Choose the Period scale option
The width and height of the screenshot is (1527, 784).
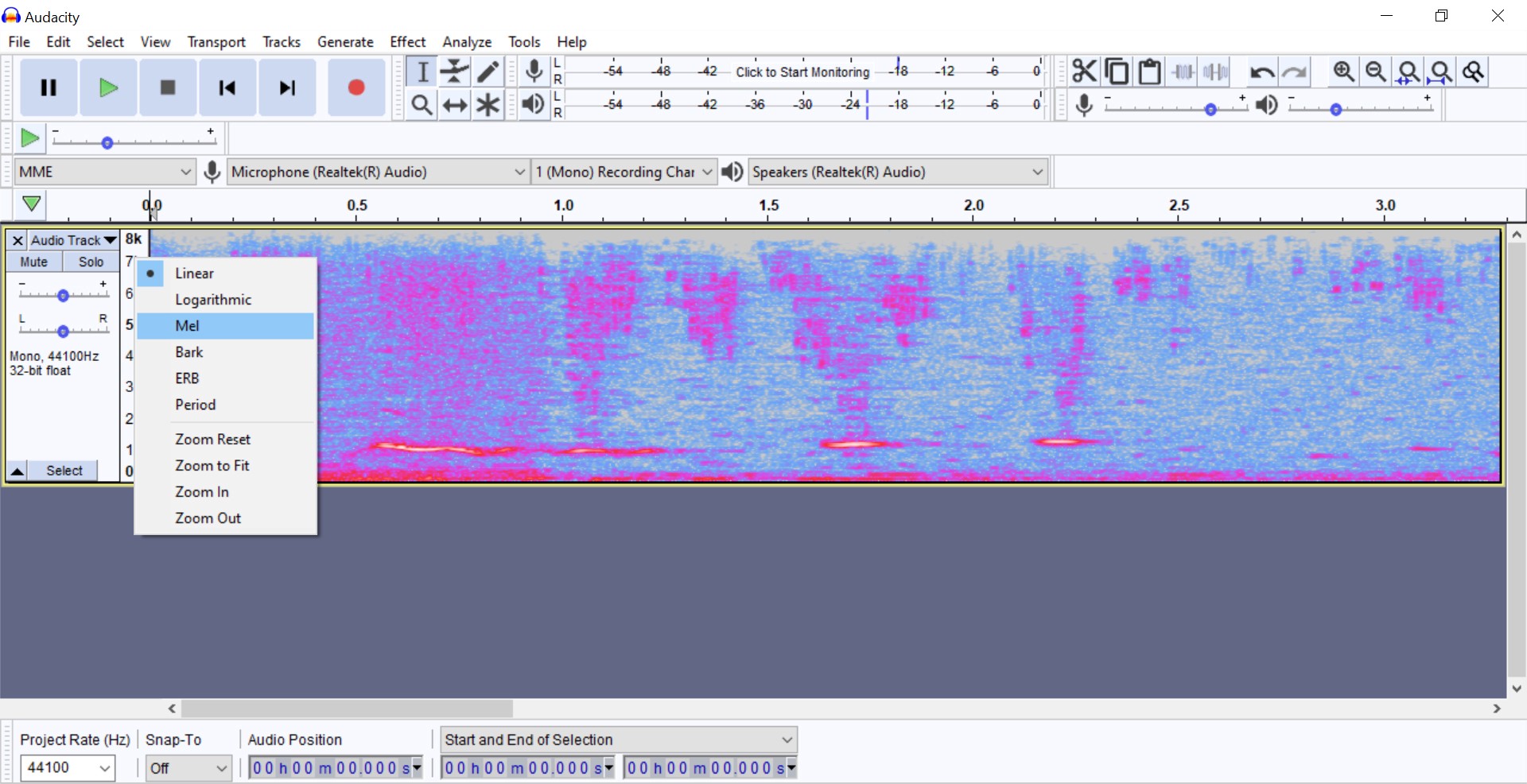coord(226,405)
